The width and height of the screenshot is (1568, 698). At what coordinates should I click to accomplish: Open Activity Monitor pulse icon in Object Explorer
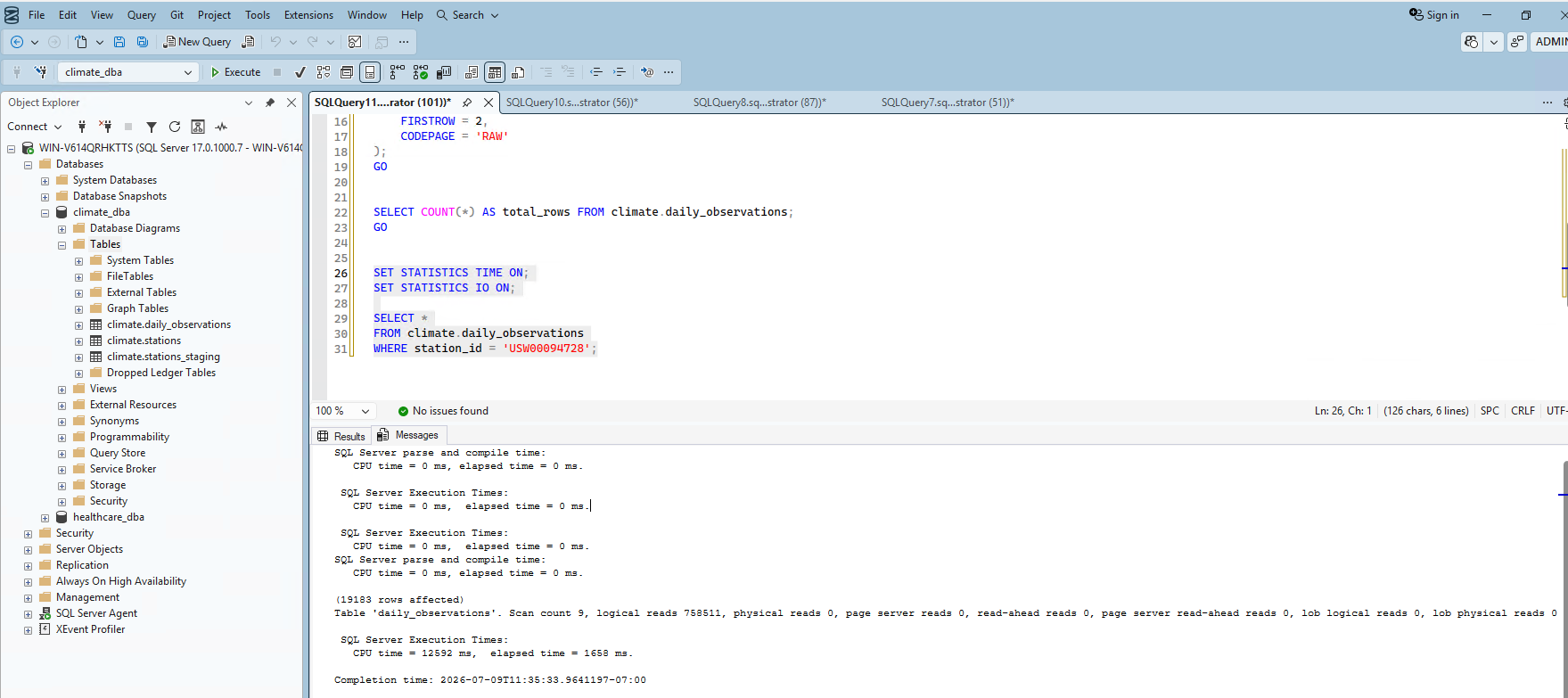tap(221, 127)
